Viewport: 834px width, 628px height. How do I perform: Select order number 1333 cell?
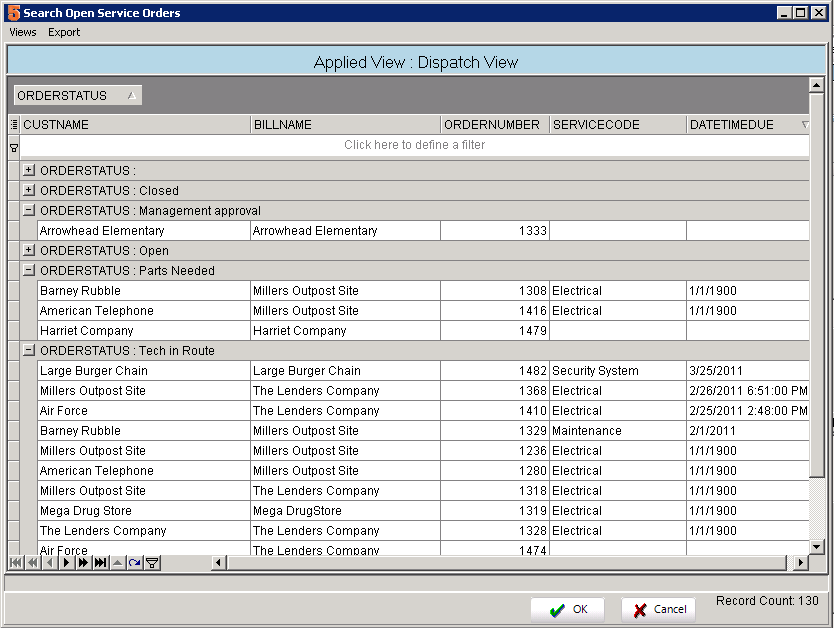(495, 231)
